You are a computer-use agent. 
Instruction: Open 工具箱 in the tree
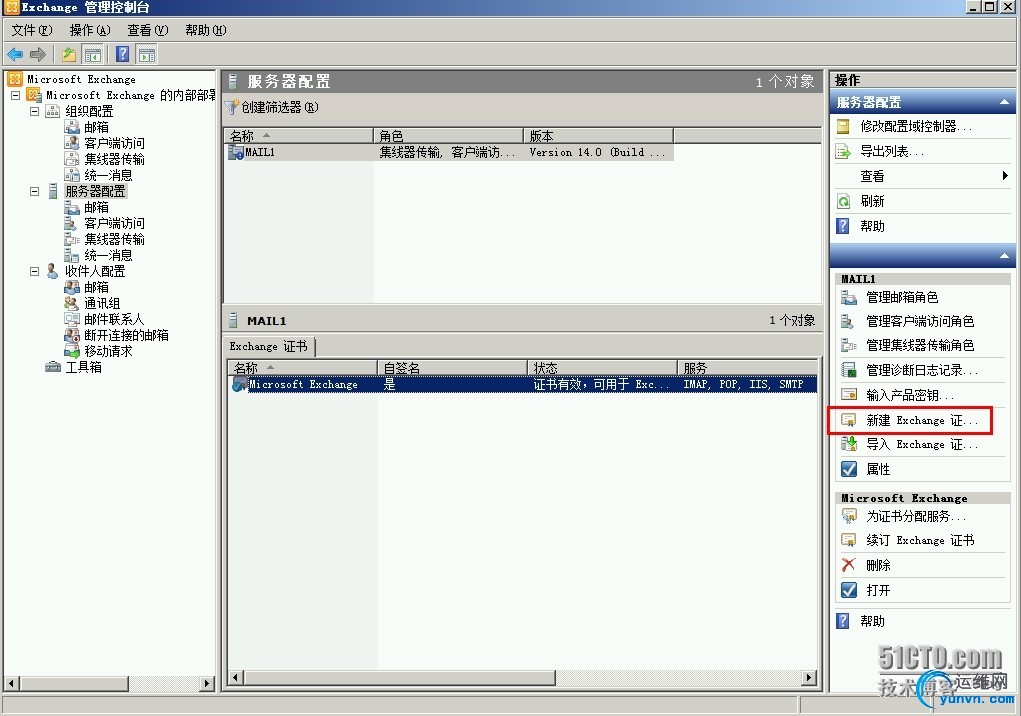tap(83, 367)
